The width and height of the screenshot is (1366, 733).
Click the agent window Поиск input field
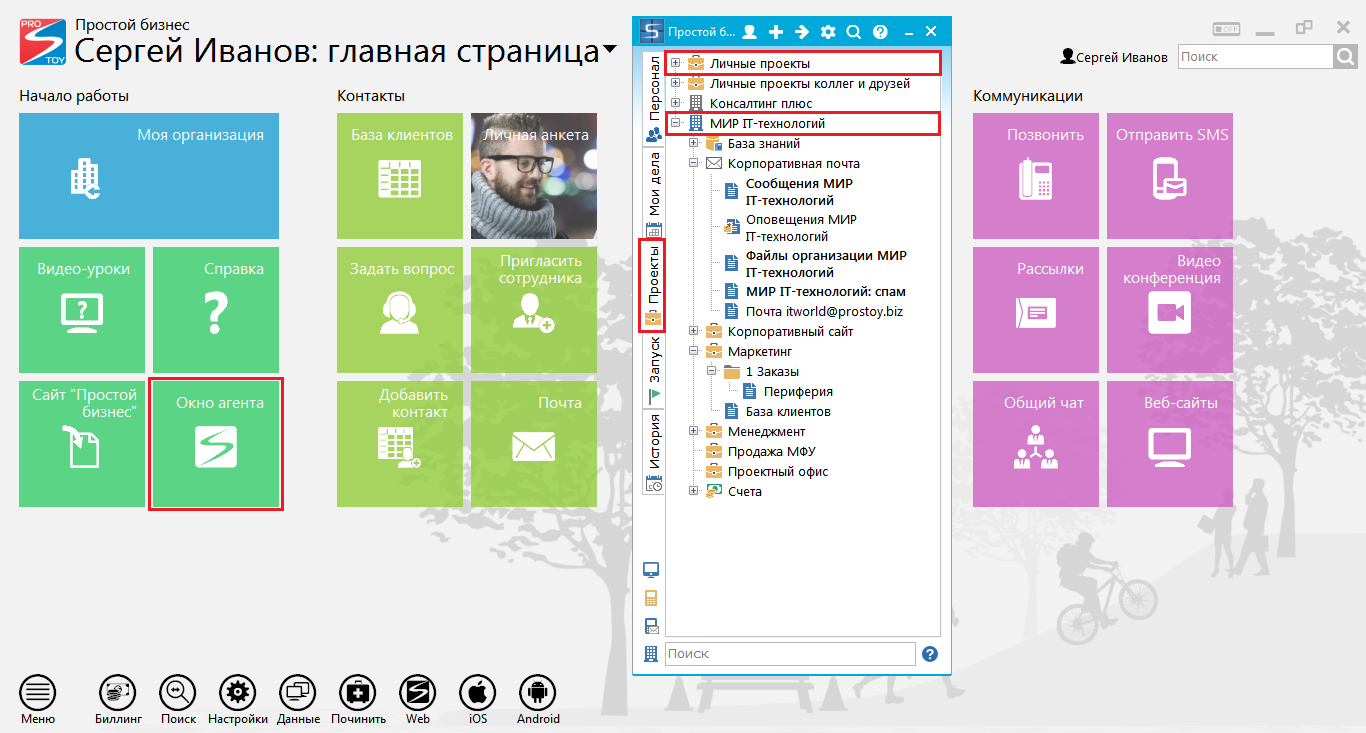point(790,654)
